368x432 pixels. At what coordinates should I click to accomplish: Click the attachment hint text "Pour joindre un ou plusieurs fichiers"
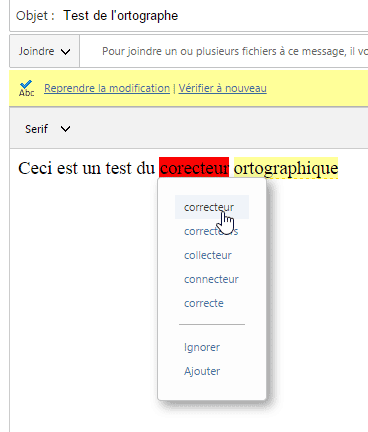pos(189,51)
